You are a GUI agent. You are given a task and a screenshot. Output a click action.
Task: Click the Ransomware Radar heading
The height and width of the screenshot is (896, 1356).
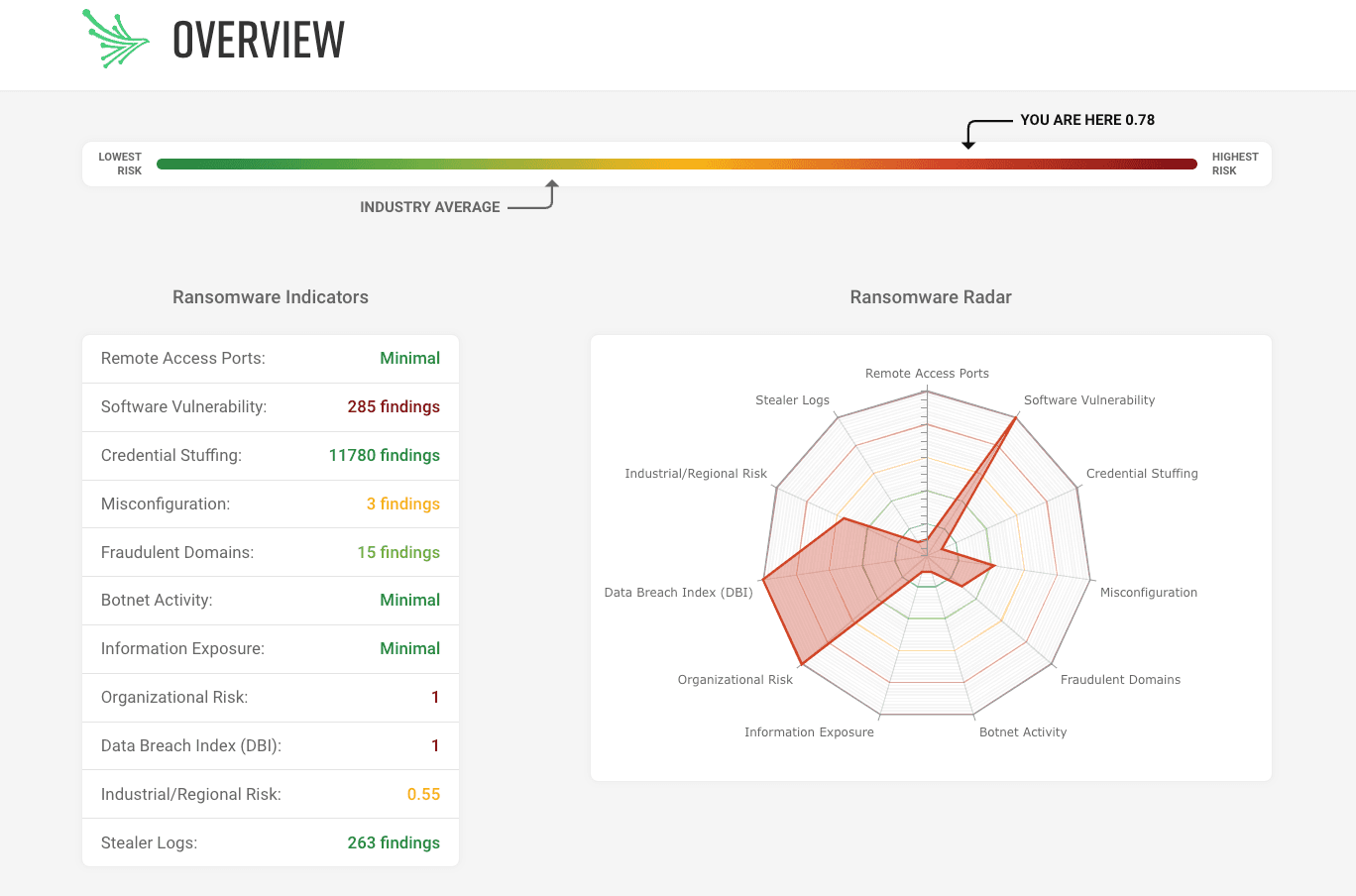coord(930,297)
